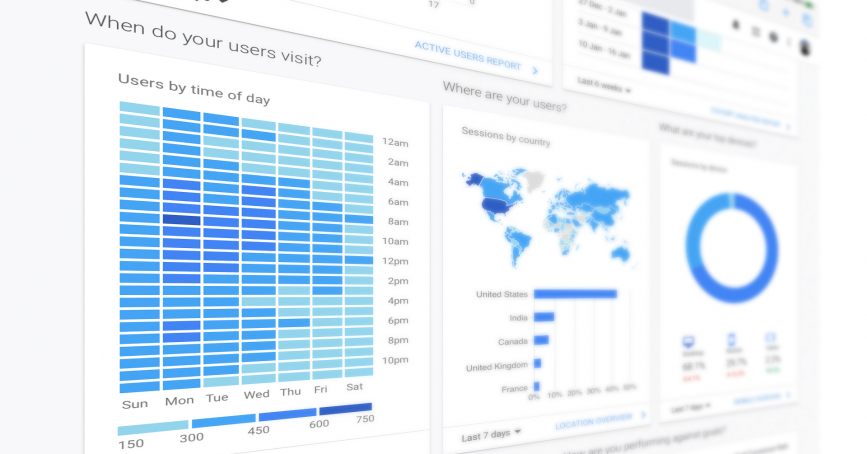Click Australia on the world map
This screenshot has height=454, width=867.
[620, 254]
